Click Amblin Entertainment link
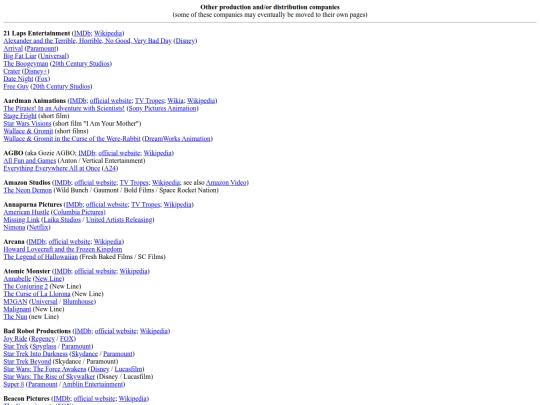Viewport: 540px width, 405px height. coord(93,385)
